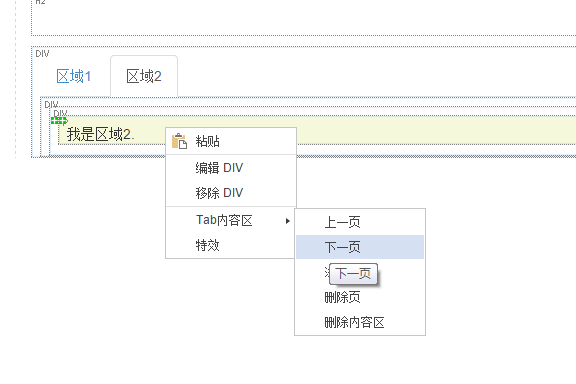Click the highlighted 下一页 submenu item
This screenshot has height=384, width=576.
click(360, 247)
